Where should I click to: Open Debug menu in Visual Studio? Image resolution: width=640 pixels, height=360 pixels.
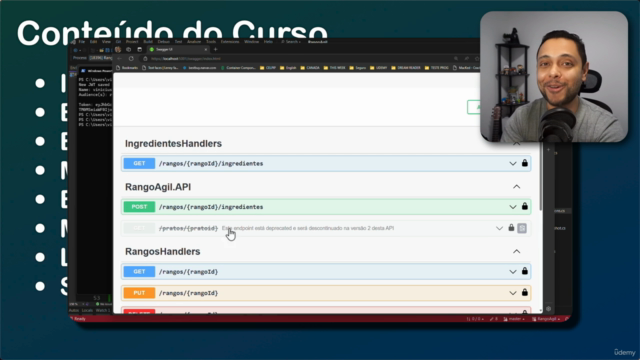(163, 42)
